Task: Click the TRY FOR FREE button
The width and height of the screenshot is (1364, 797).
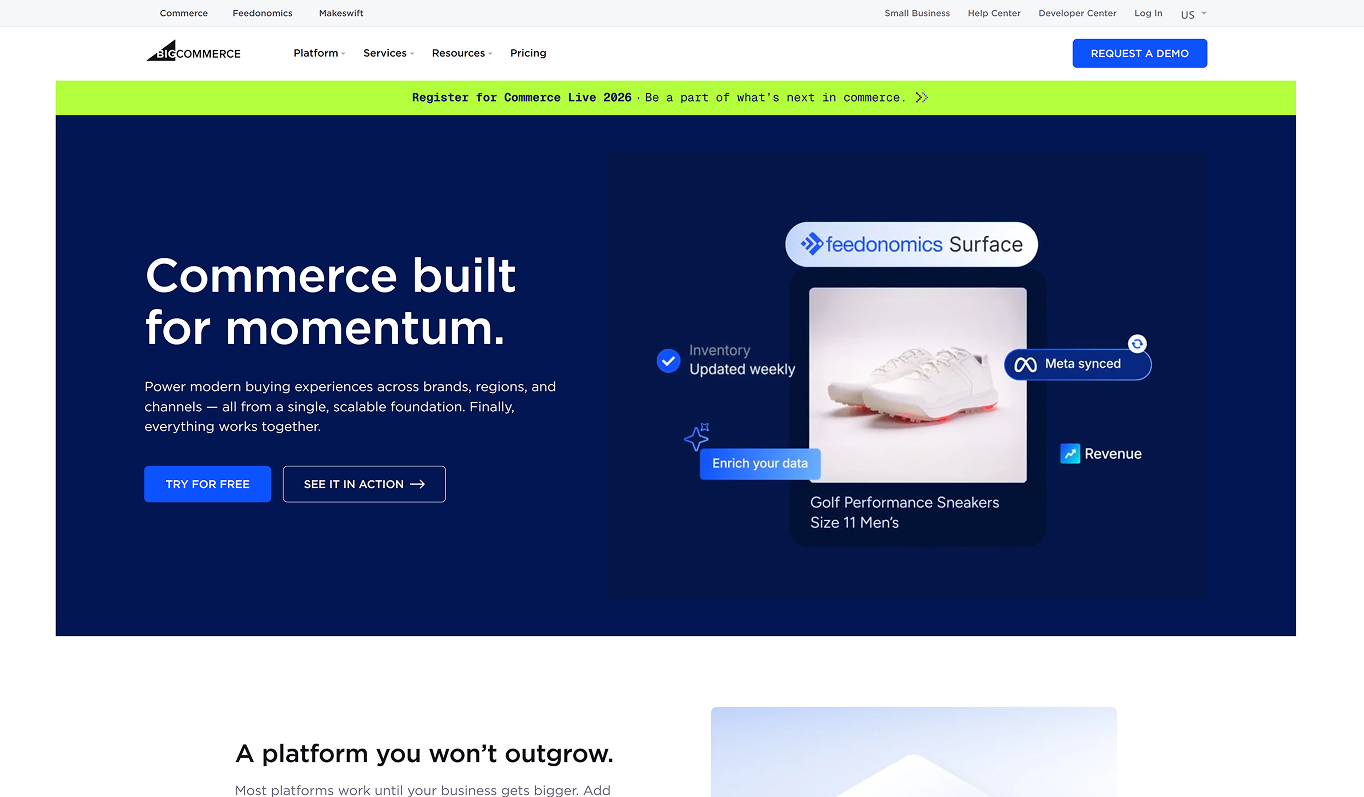Action: point(207,484)
